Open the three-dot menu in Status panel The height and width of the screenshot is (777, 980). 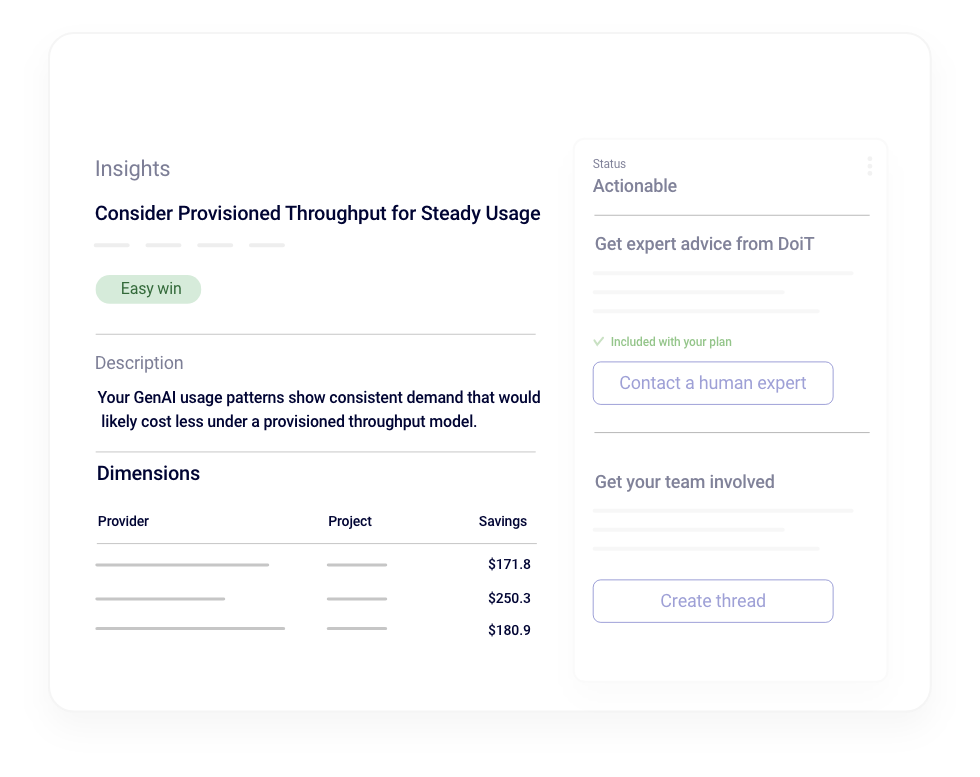[869, 166]
